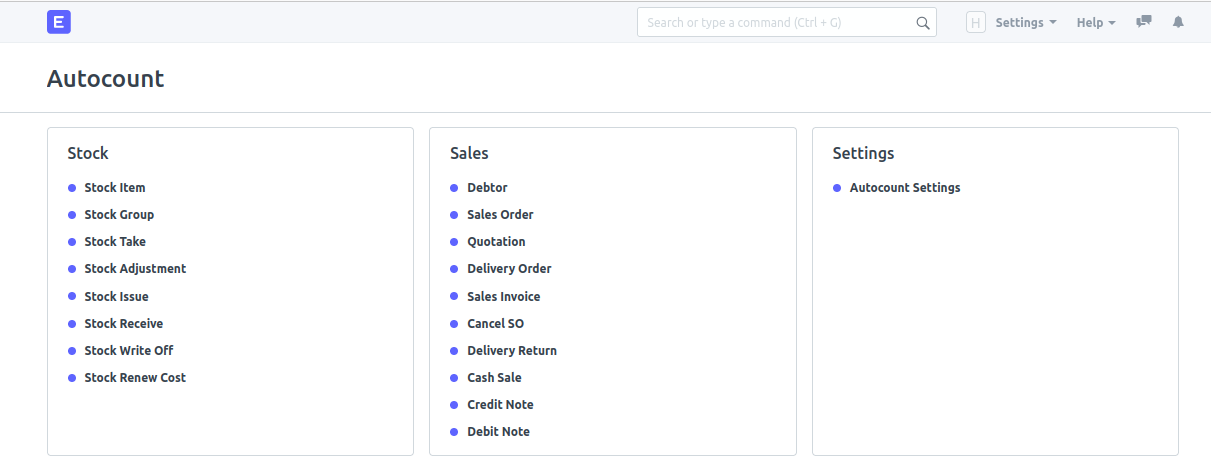Open Credit Note link

click(500, 405)
